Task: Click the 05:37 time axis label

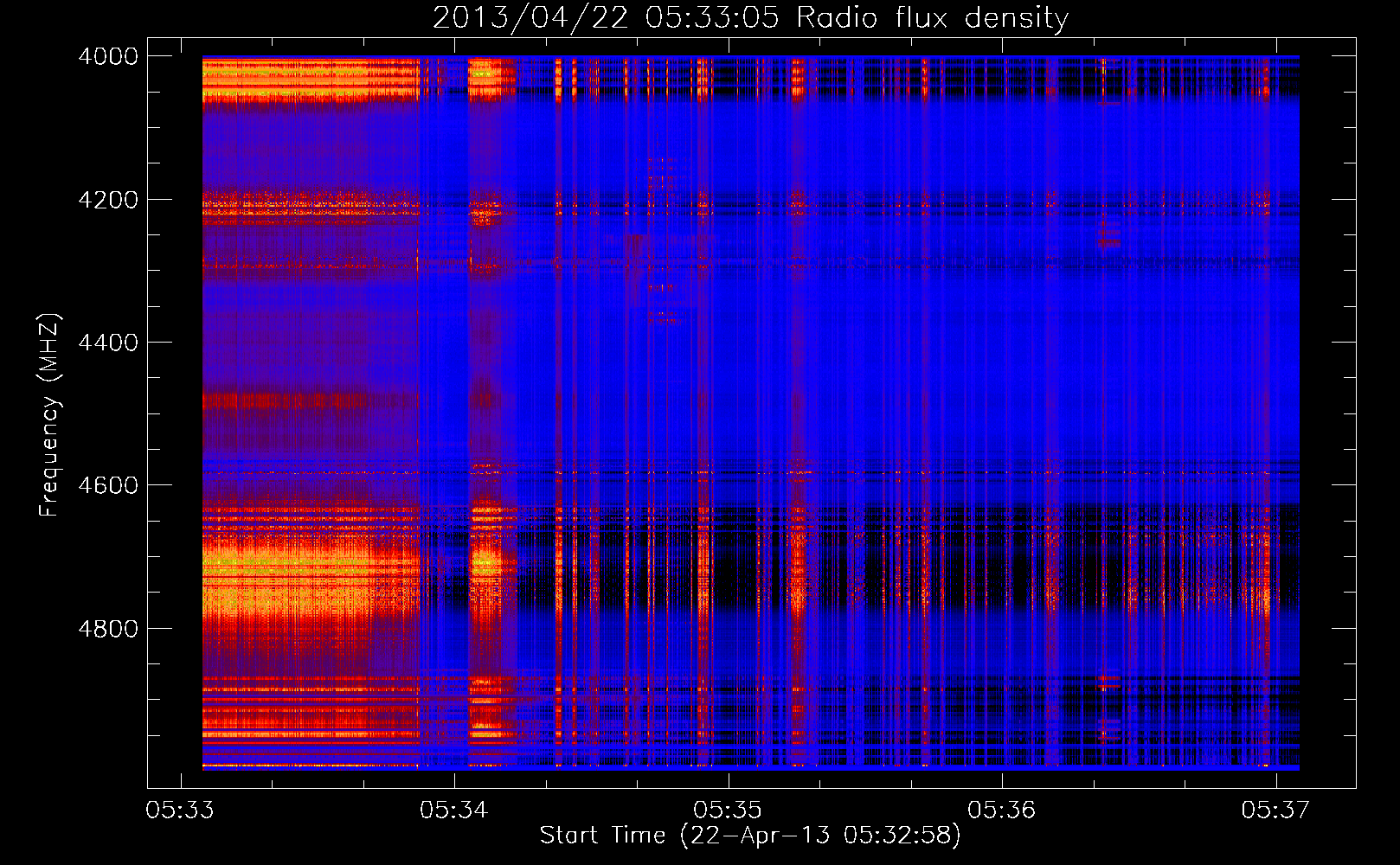Action: [1276, 810]
